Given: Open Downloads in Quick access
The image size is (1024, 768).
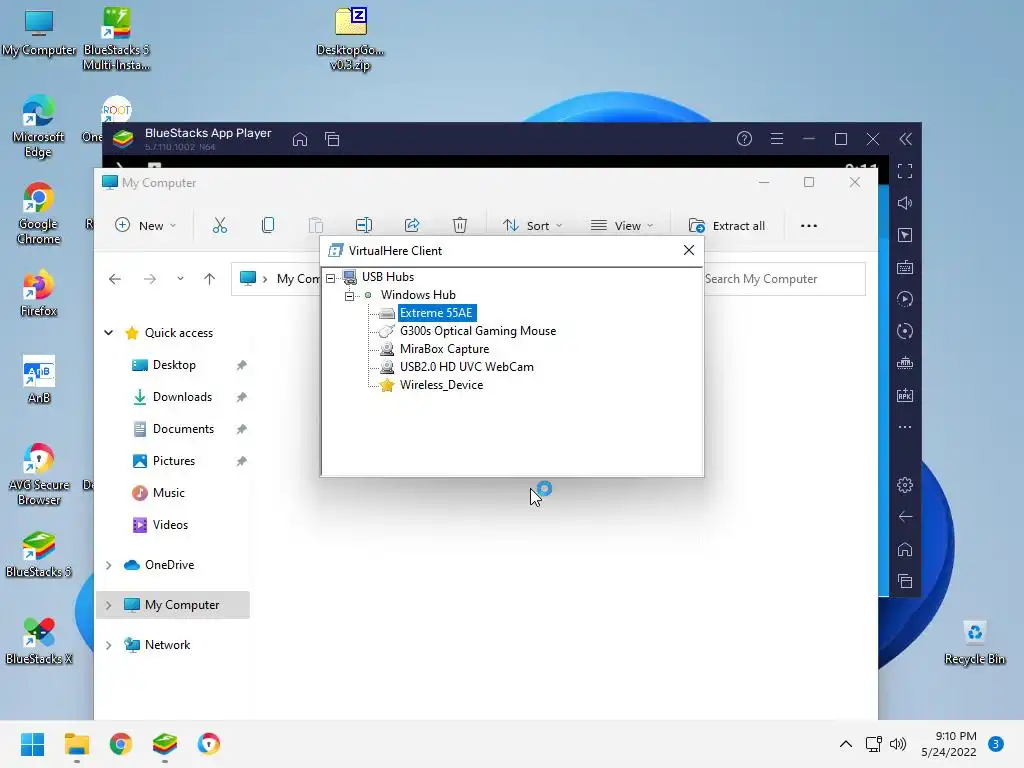Looking at the screenshot, I should pyautogui.click(x=182, y=397).
